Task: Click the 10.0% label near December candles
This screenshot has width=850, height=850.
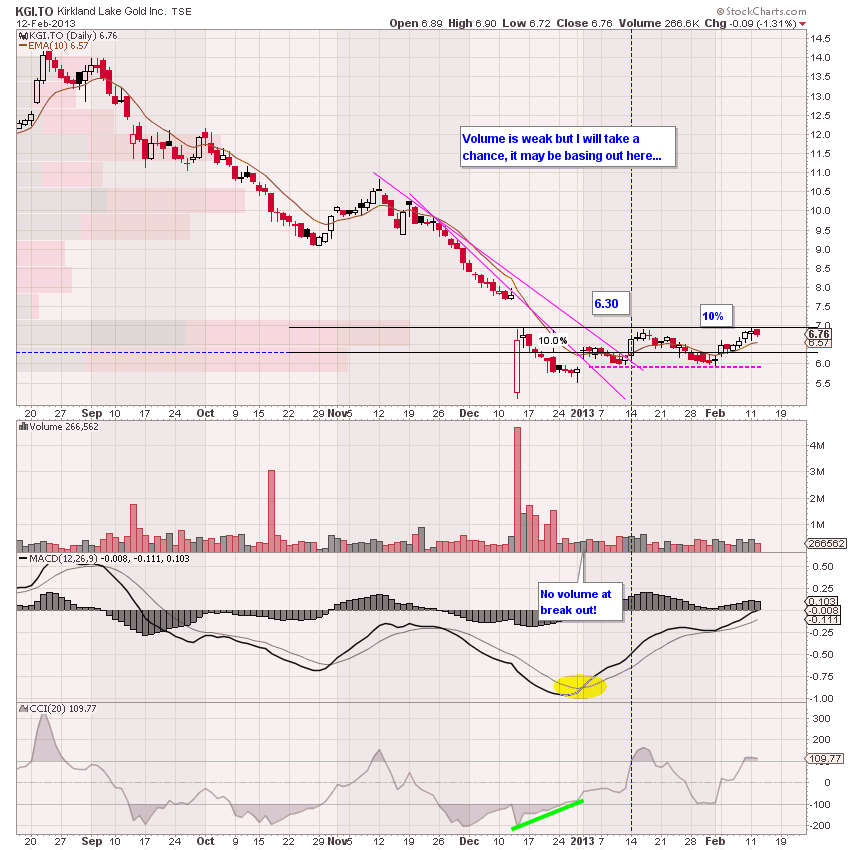Action: [x=552, y=340]
